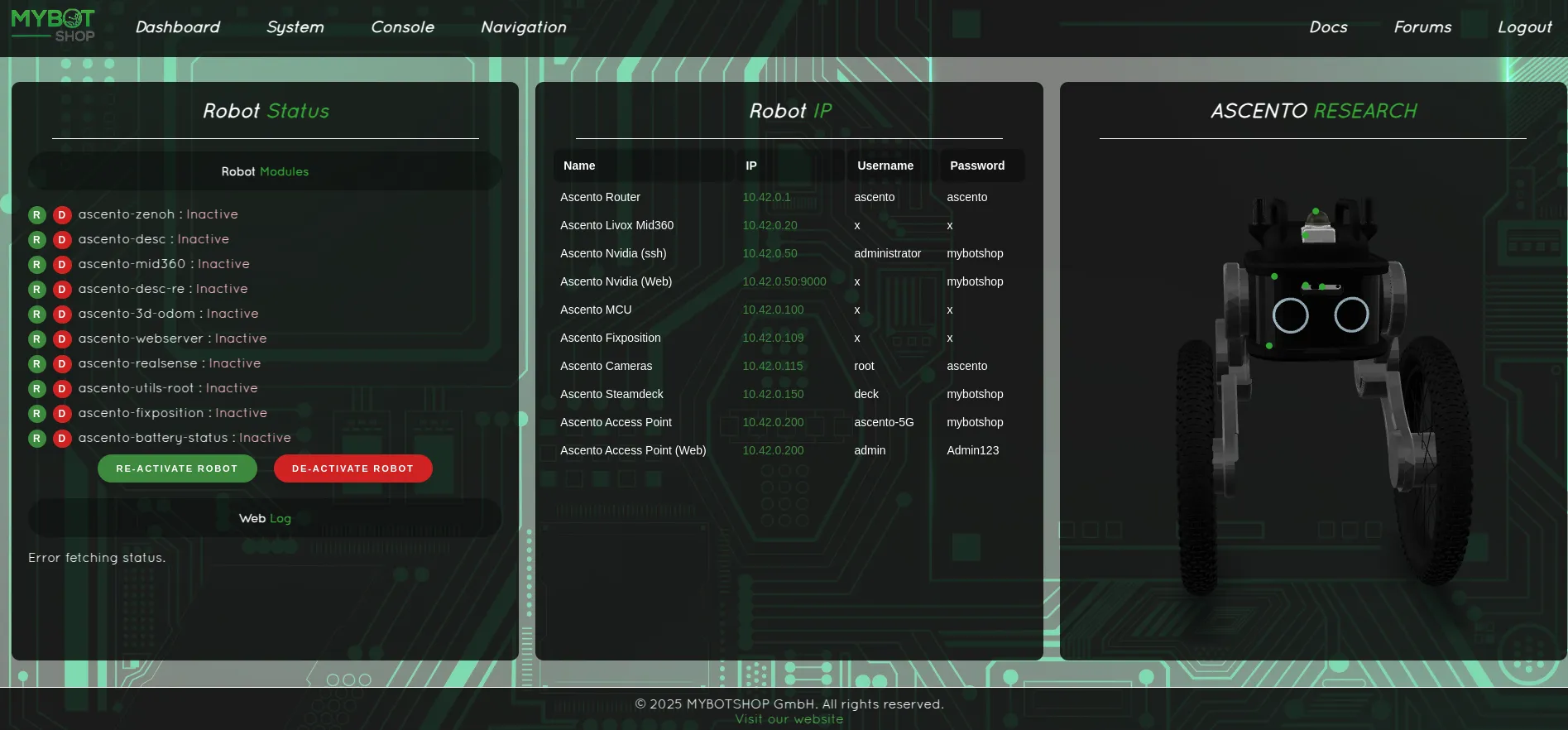Click the red D icon for ascento-desc
This screenshot has width=1568, height=730.
click(x=62, y=240)
